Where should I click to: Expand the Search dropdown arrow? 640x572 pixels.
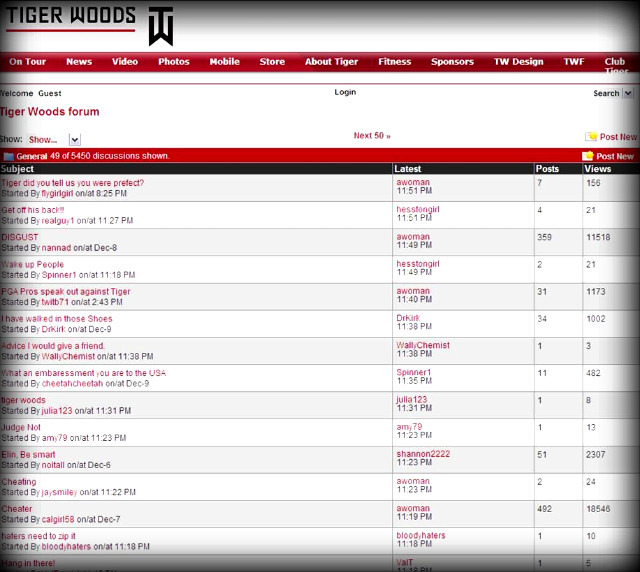click(x=628, y=93)
